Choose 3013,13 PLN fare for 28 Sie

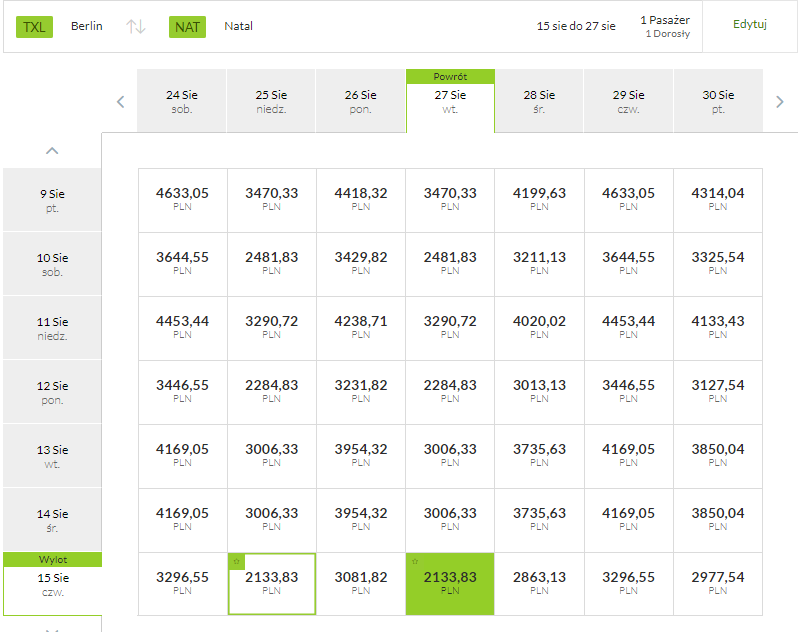tap(539, 391)
